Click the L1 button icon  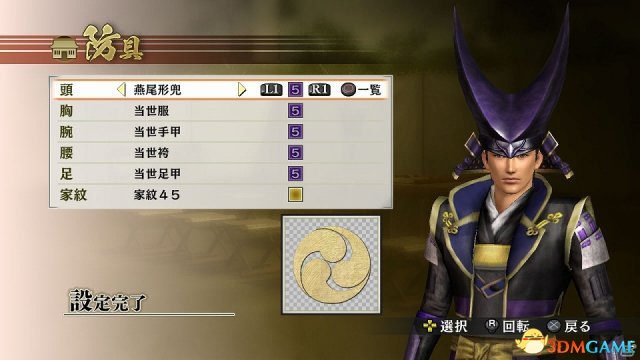271,89
